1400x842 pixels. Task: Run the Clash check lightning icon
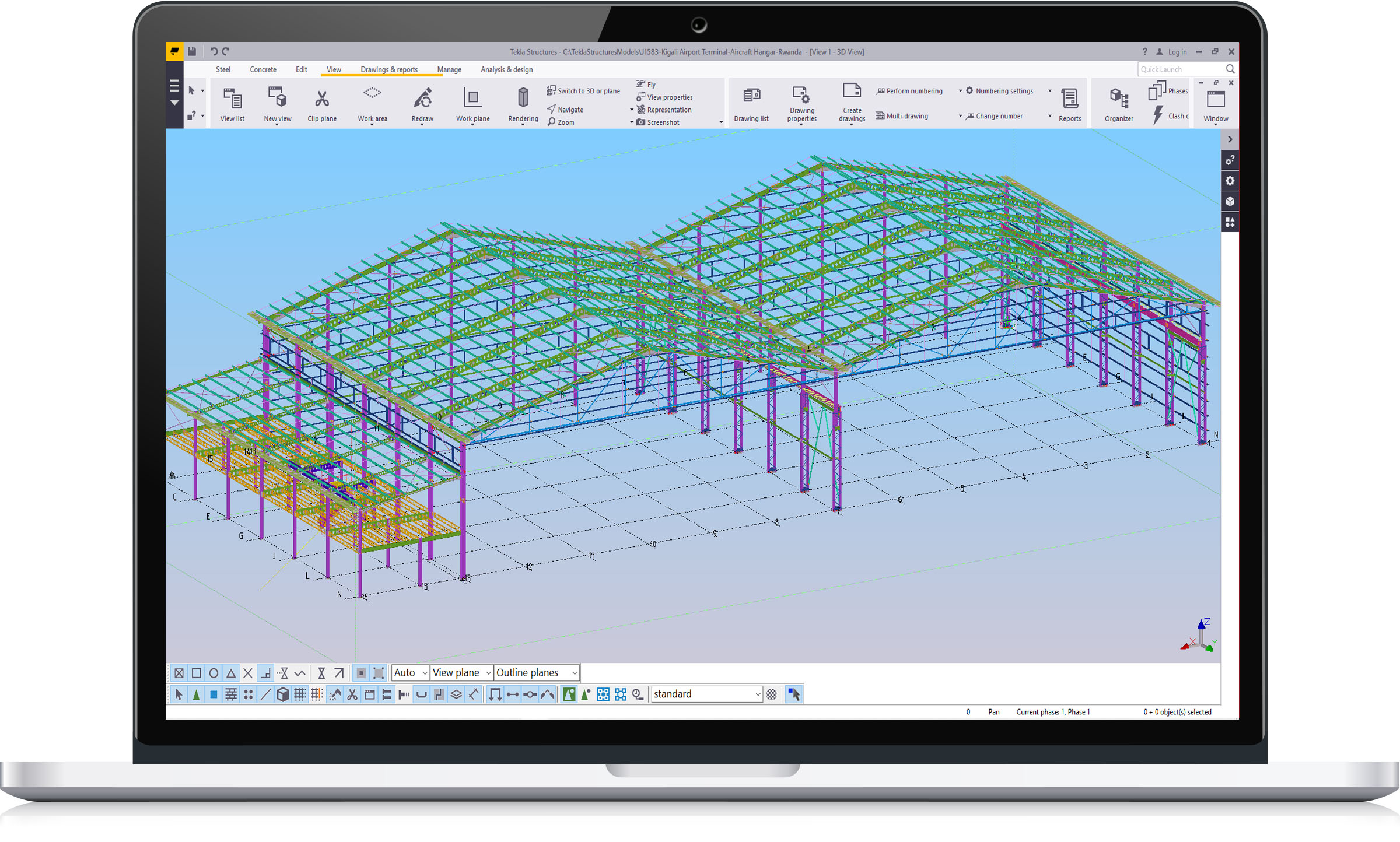(x=1158, y=115)
